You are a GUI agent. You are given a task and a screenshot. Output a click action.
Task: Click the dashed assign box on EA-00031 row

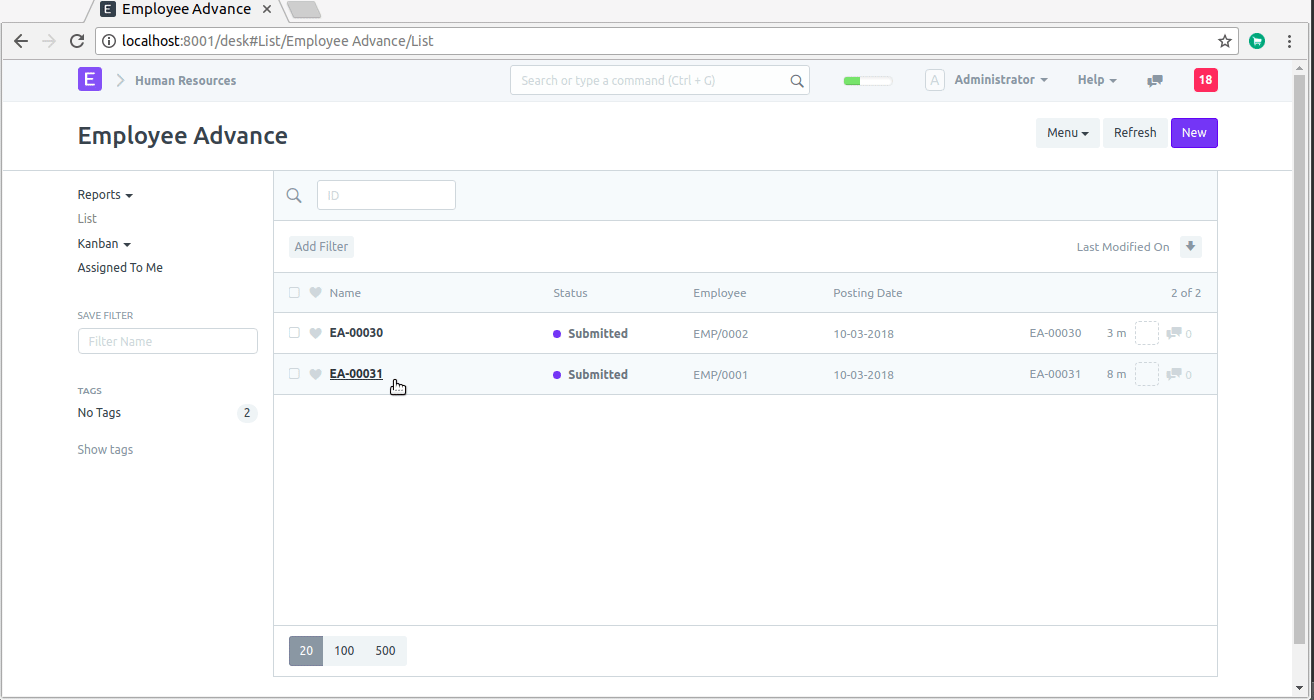coord(1147,374)
